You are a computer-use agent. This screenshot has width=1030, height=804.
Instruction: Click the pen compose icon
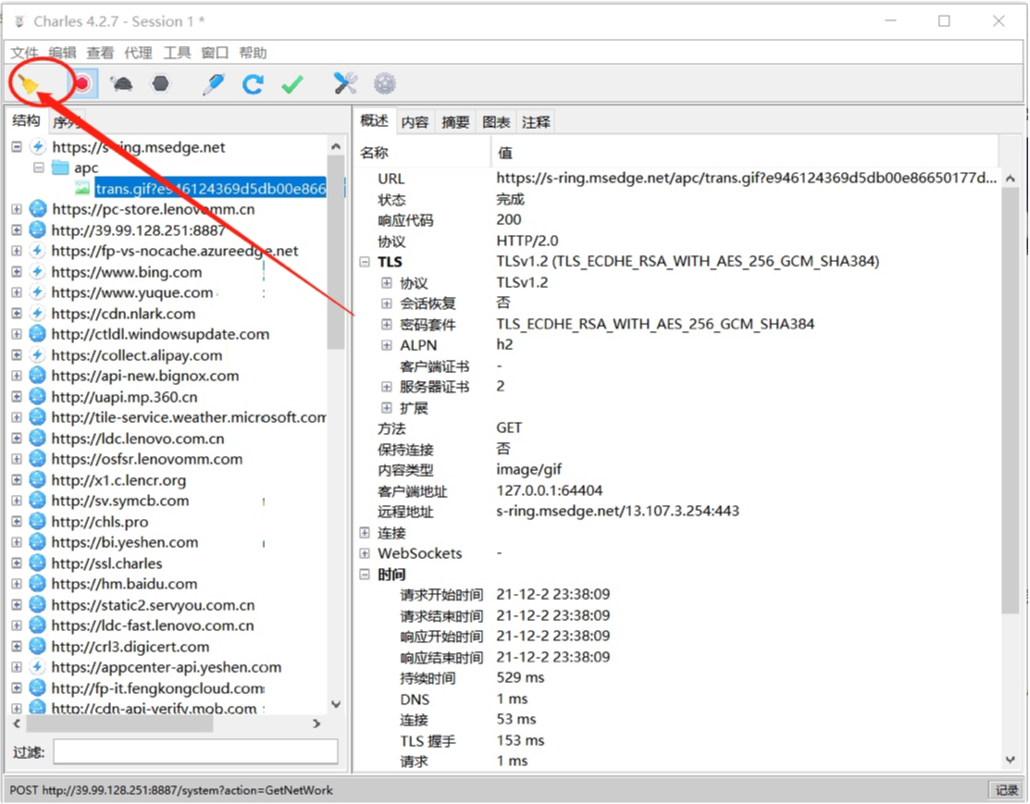click(x=213, y=83)
